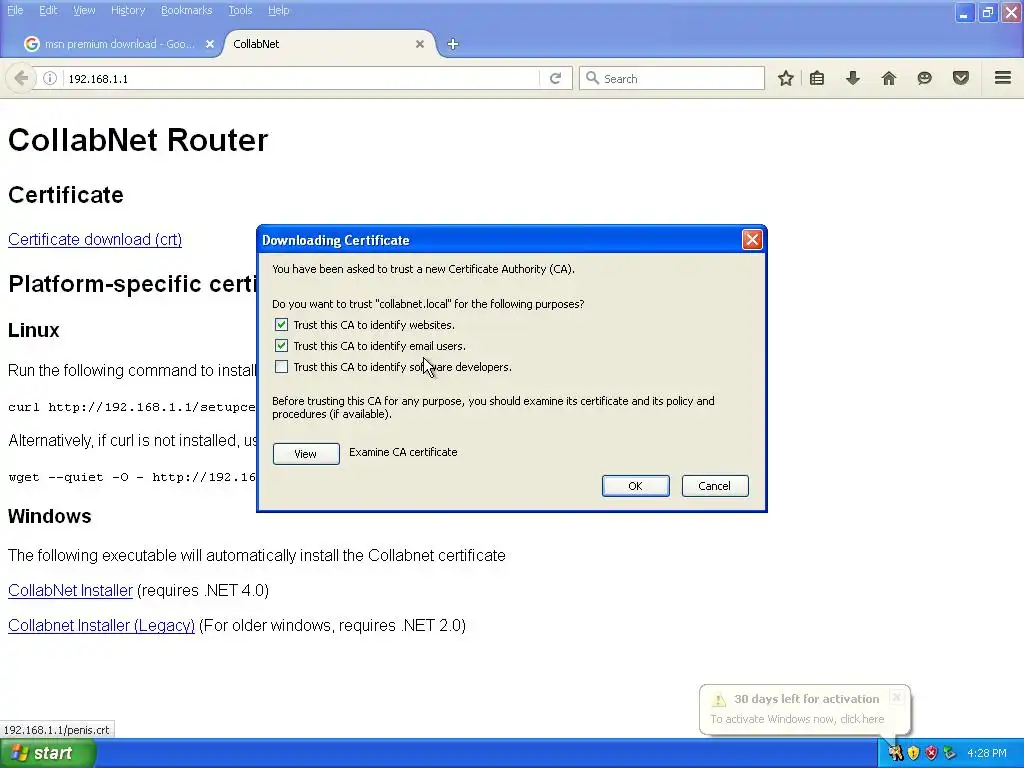Open the View menu
The image size is (1024, 768).
84,10
